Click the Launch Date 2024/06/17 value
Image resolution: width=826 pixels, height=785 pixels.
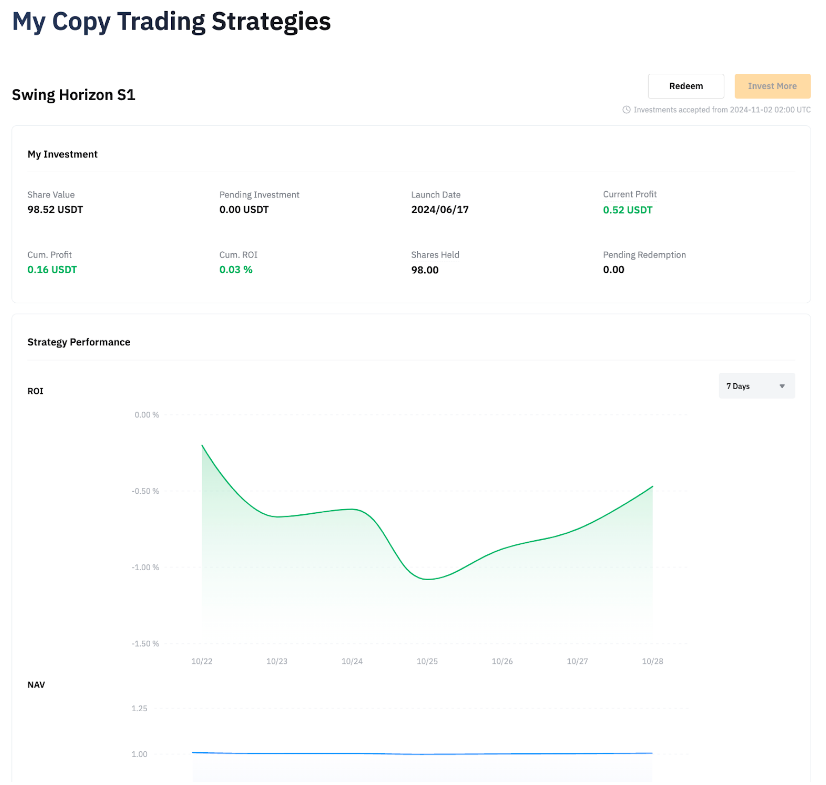tap(439, 210)
